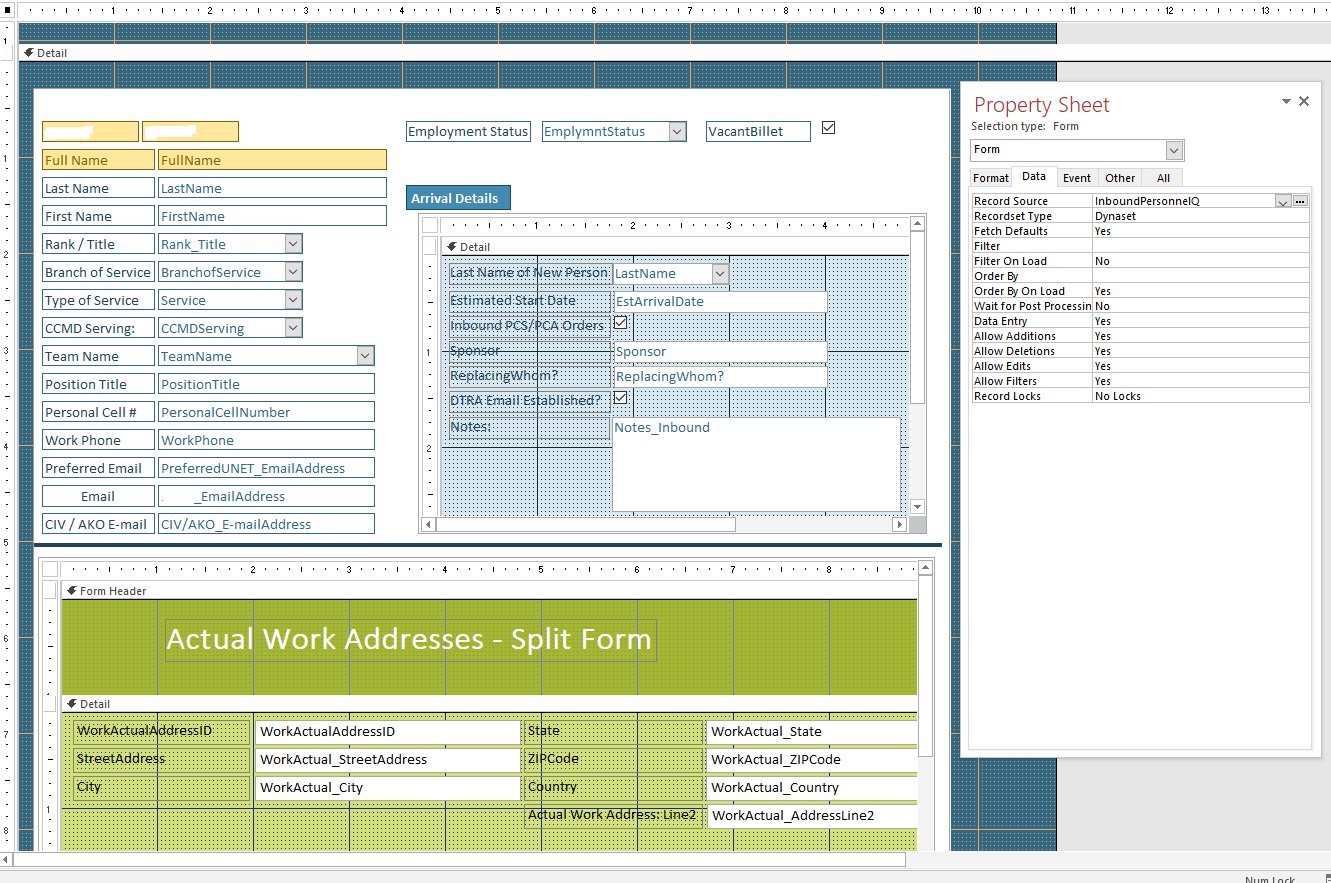
Task: Toggle the DTRA Email Established checkbox
Action: (620, 398)
